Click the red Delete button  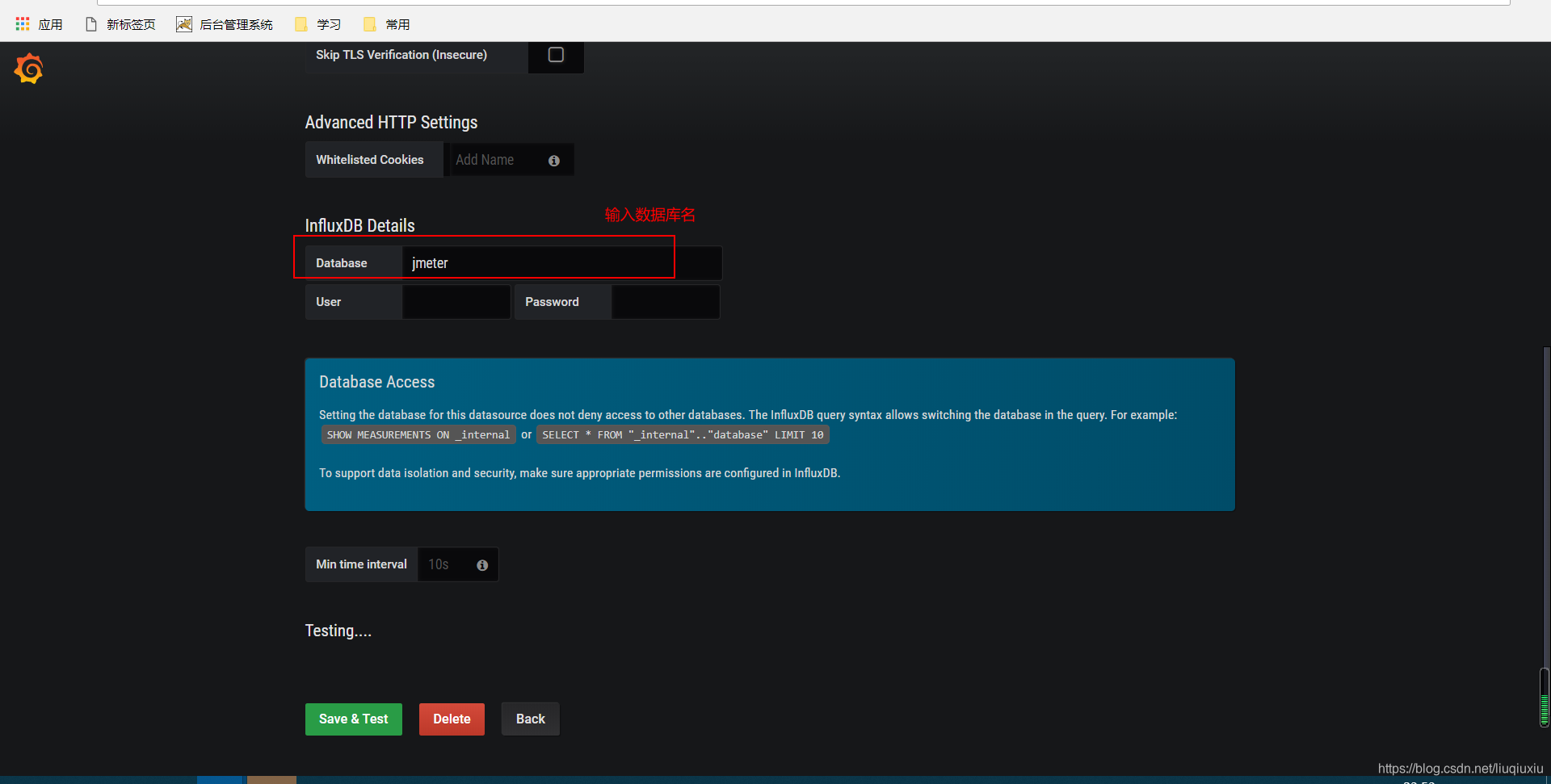452,719
